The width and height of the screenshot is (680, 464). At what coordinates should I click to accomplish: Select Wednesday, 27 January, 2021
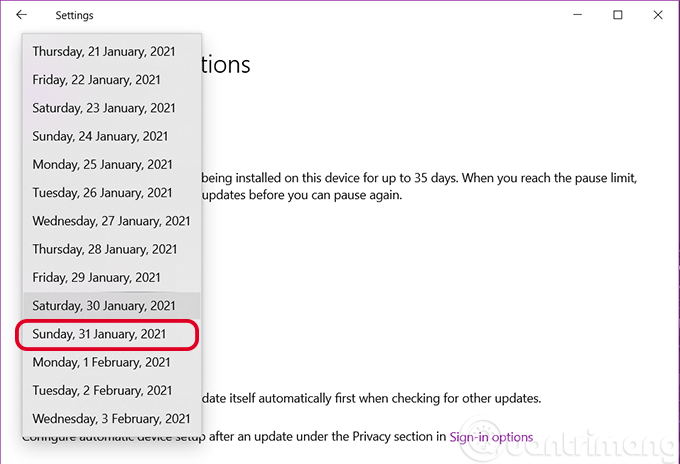[111, 221]
